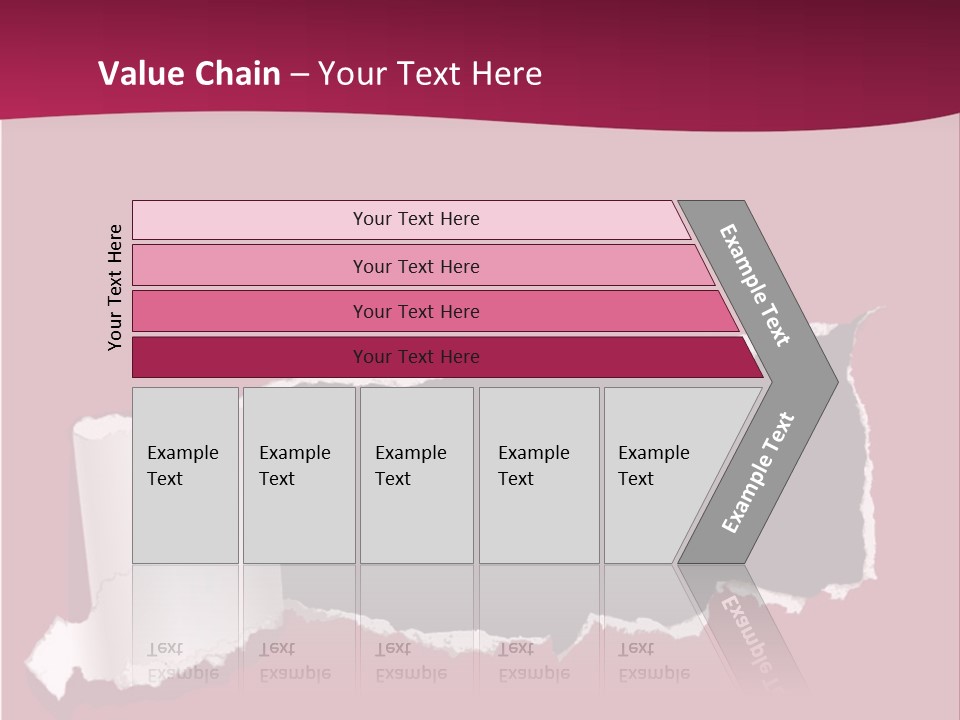Click the mirrored reflection text under third box

410,662
